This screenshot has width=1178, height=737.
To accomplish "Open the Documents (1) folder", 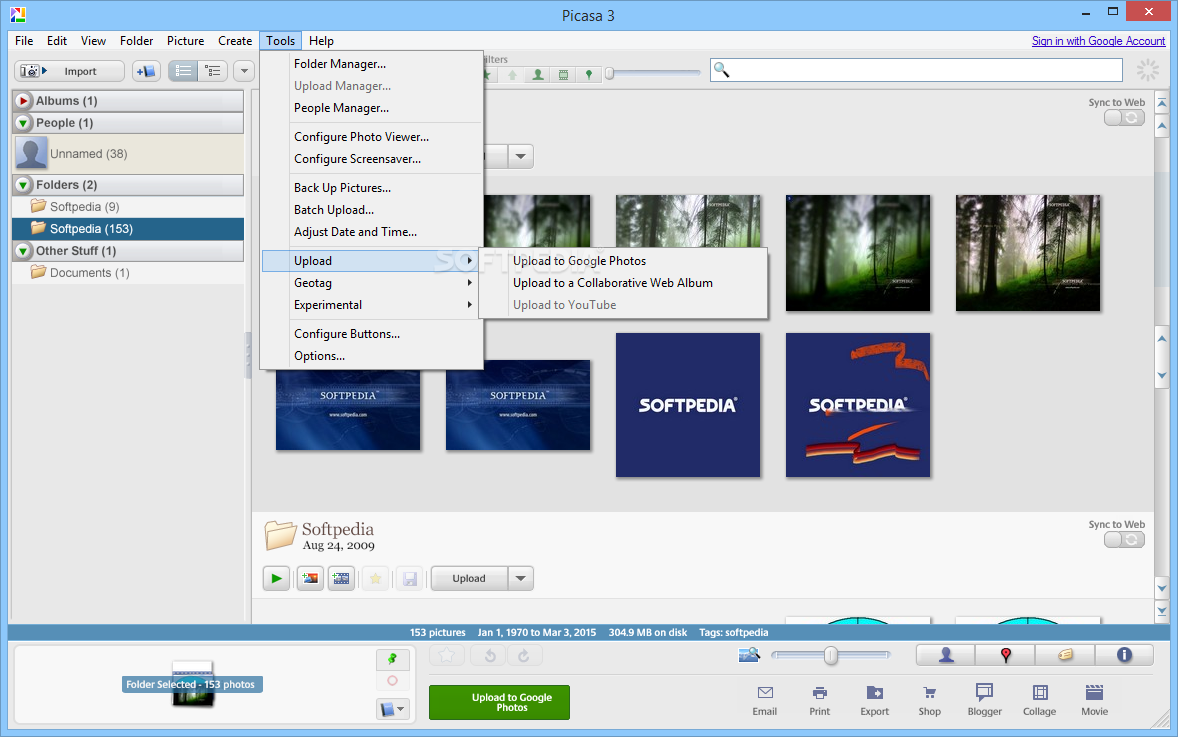I will (128, 273).
